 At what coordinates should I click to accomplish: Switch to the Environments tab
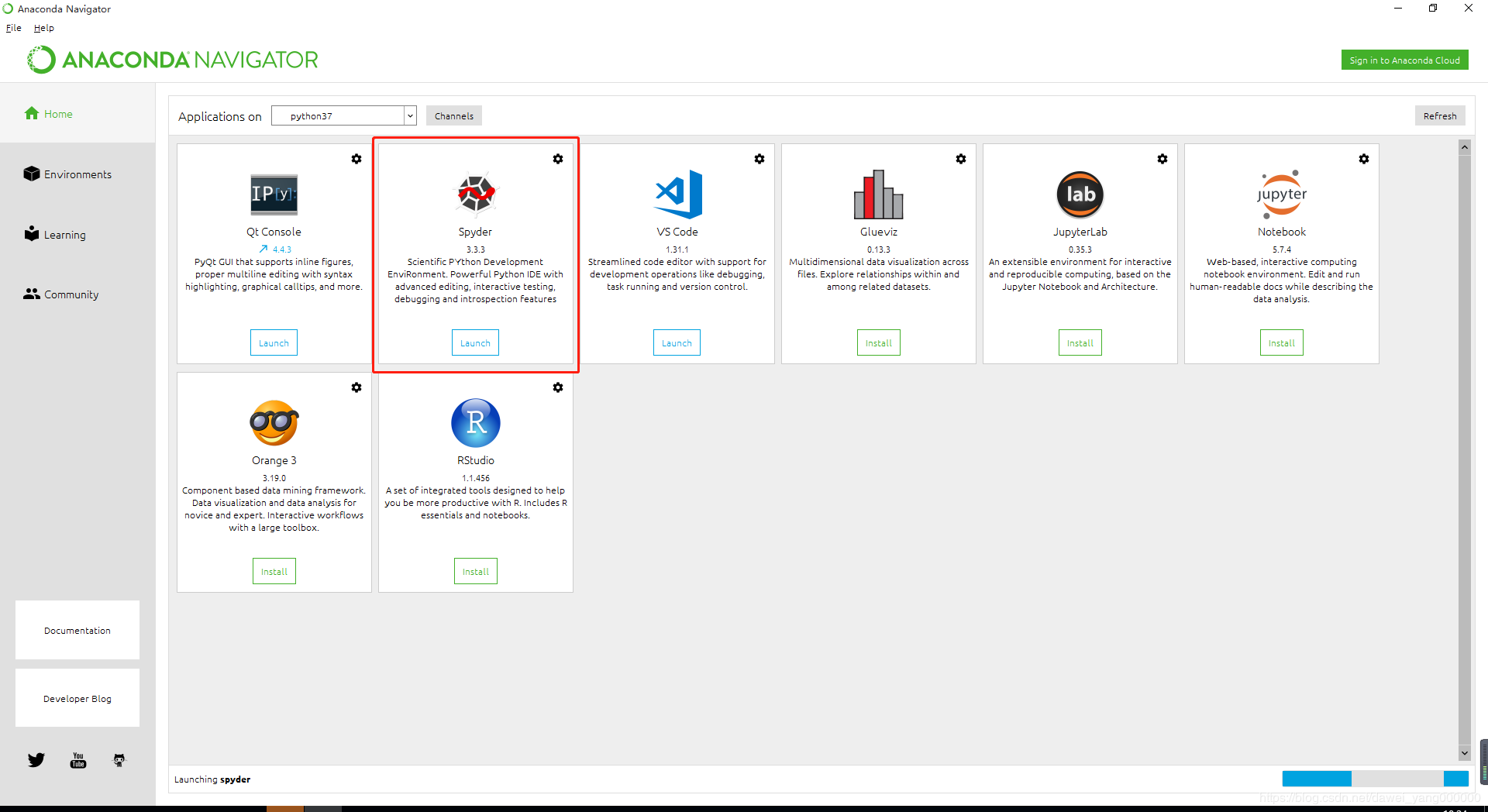77,174
